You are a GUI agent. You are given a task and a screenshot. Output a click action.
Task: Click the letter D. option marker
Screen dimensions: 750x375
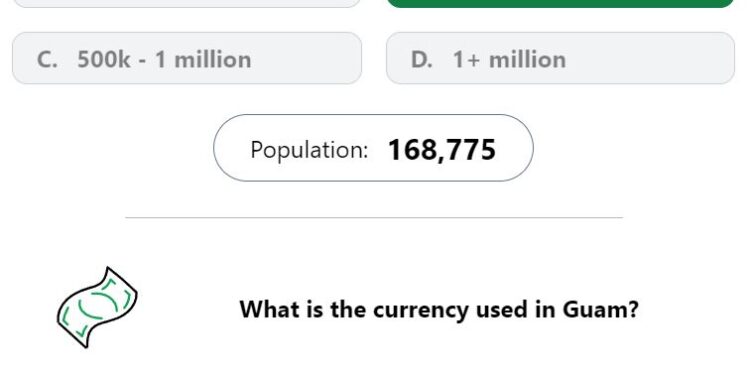tap(421, 60)
